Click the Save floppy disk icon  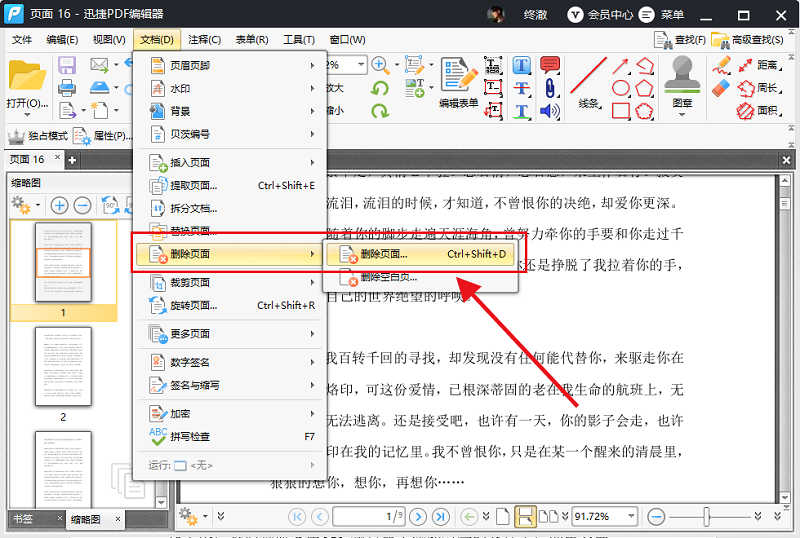67,66
